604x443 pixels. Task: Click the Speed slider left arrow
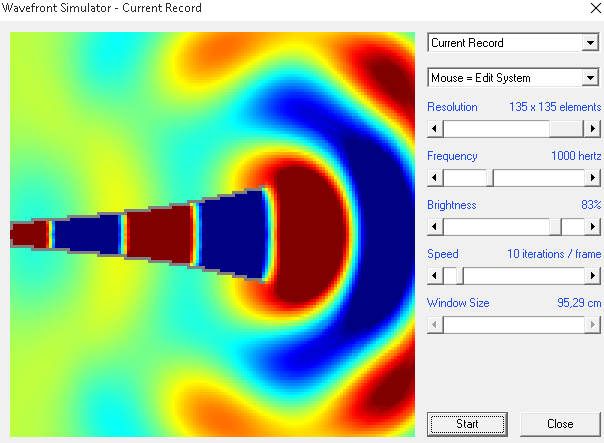[x=435, y=275]
